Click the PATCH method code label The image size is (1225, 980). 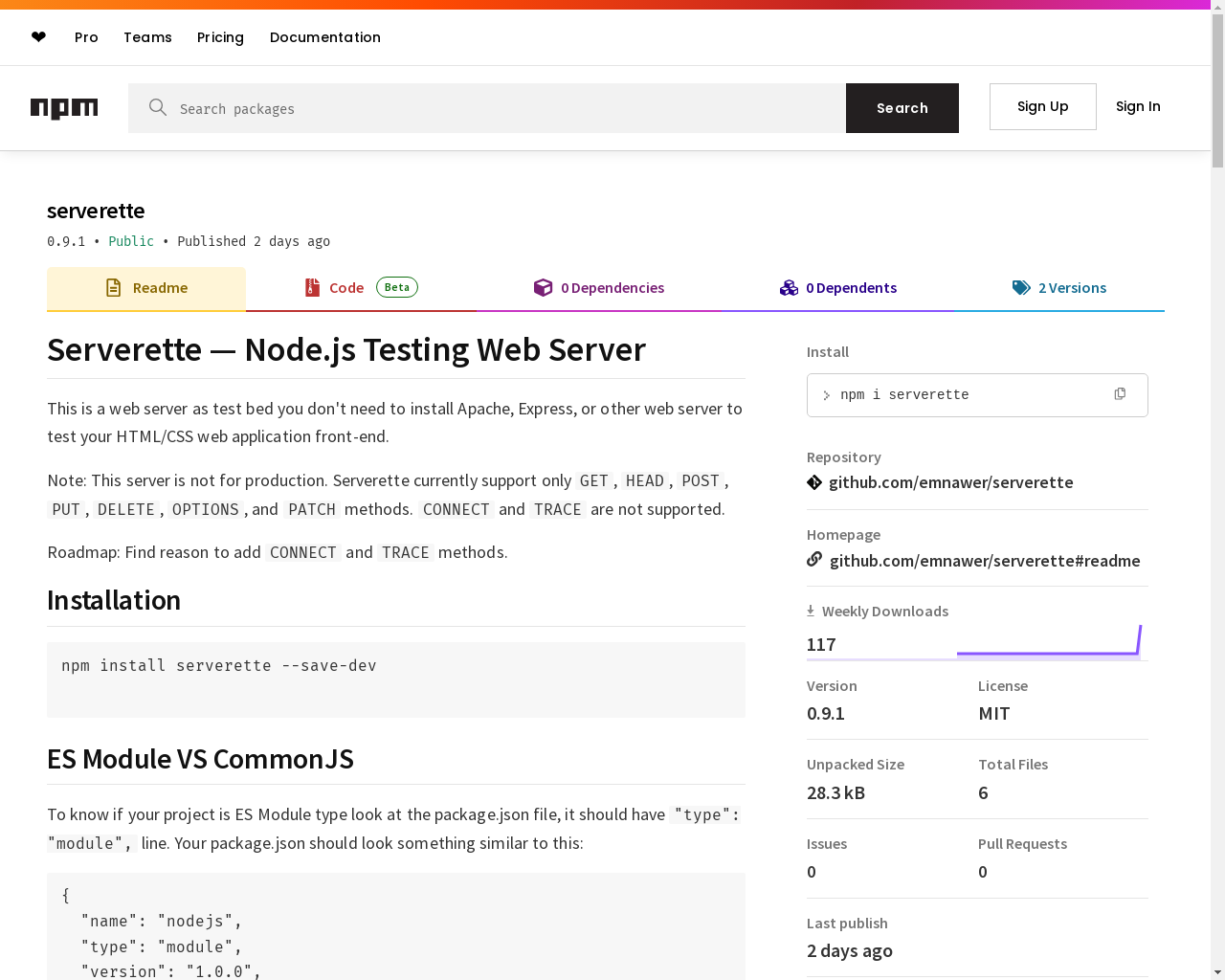point(312,509)
